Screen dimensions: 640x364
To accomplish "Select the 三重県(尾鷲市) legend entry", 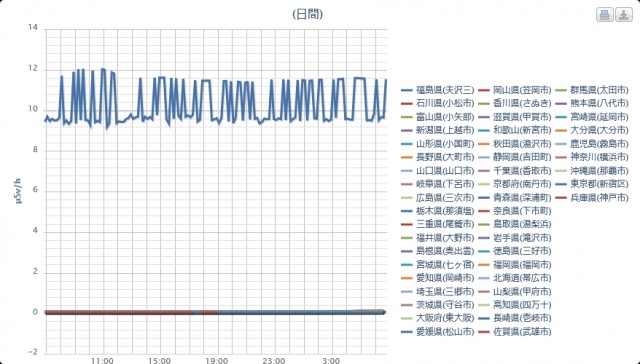I will pyautogui.click(x=438, y=224).
